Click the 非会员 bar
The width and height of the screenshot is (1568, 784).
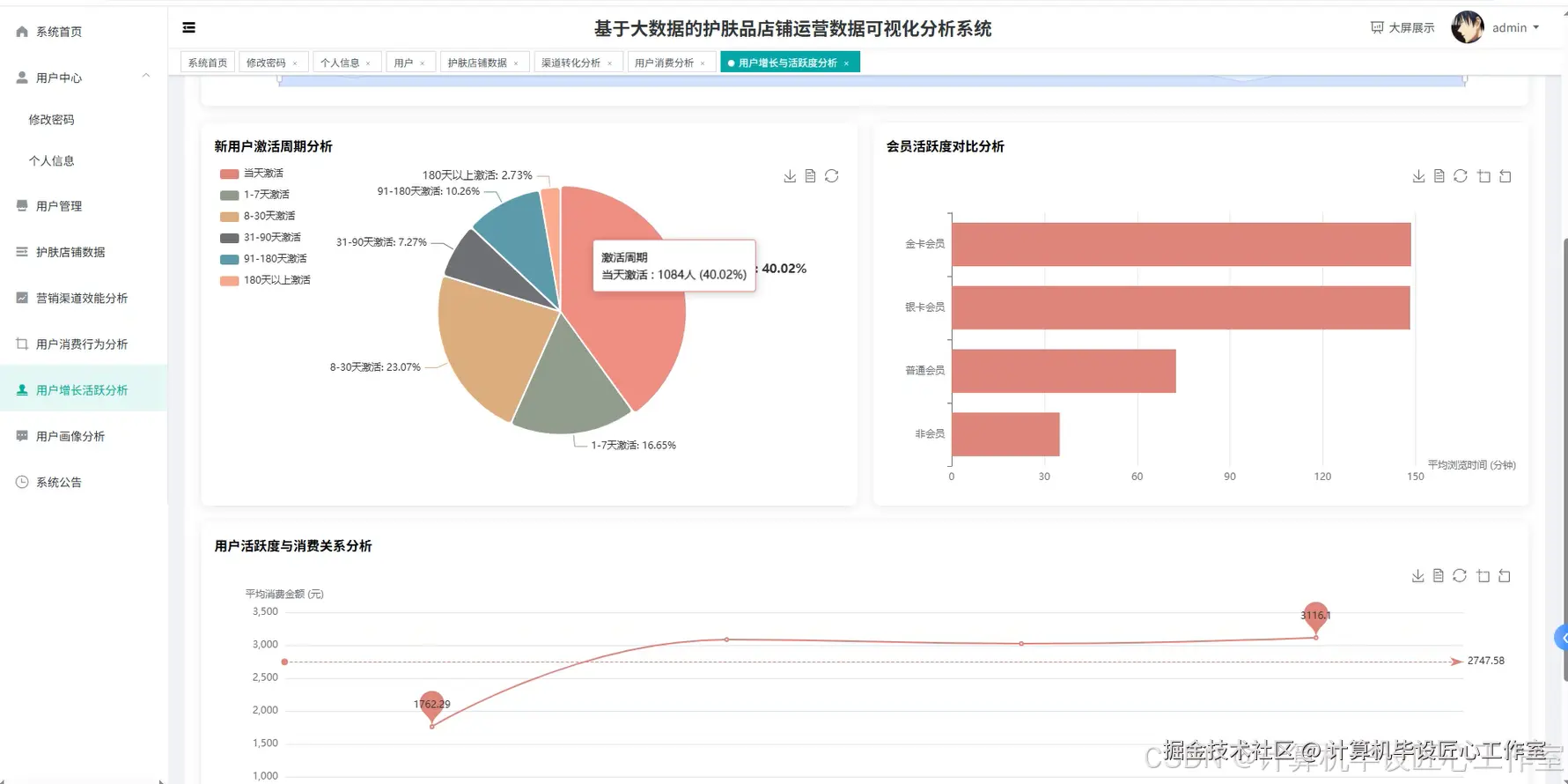[x=1005, y=434]
